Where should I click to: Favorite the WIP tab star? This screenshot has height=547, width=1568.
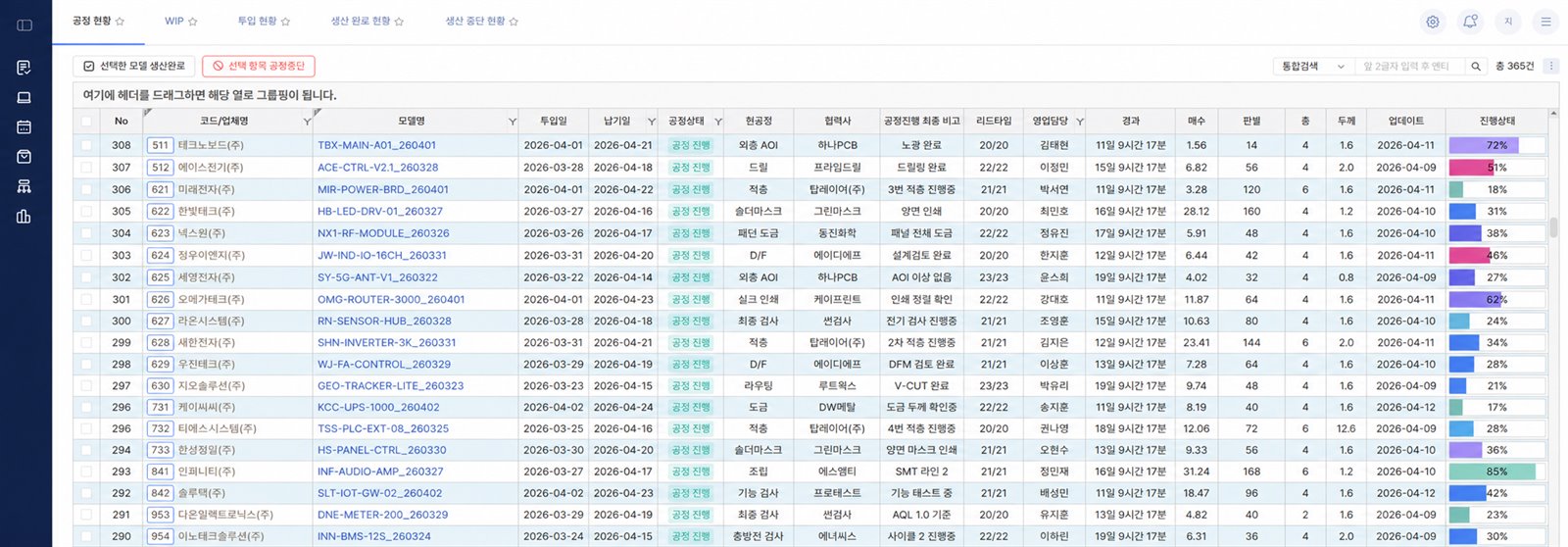tap(193, 22)
